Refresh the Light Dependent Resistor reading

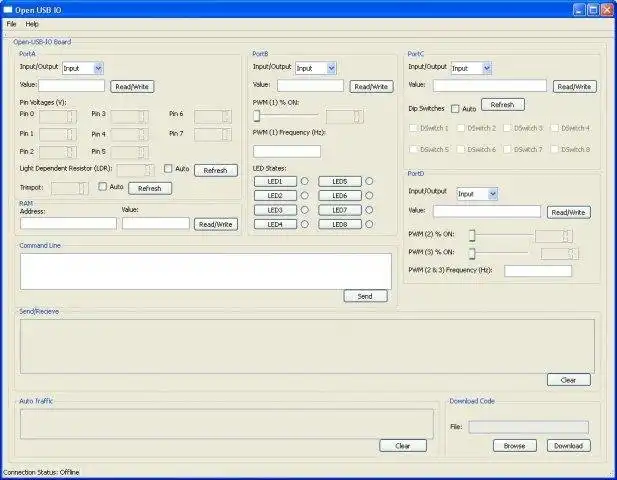point(216,170)
